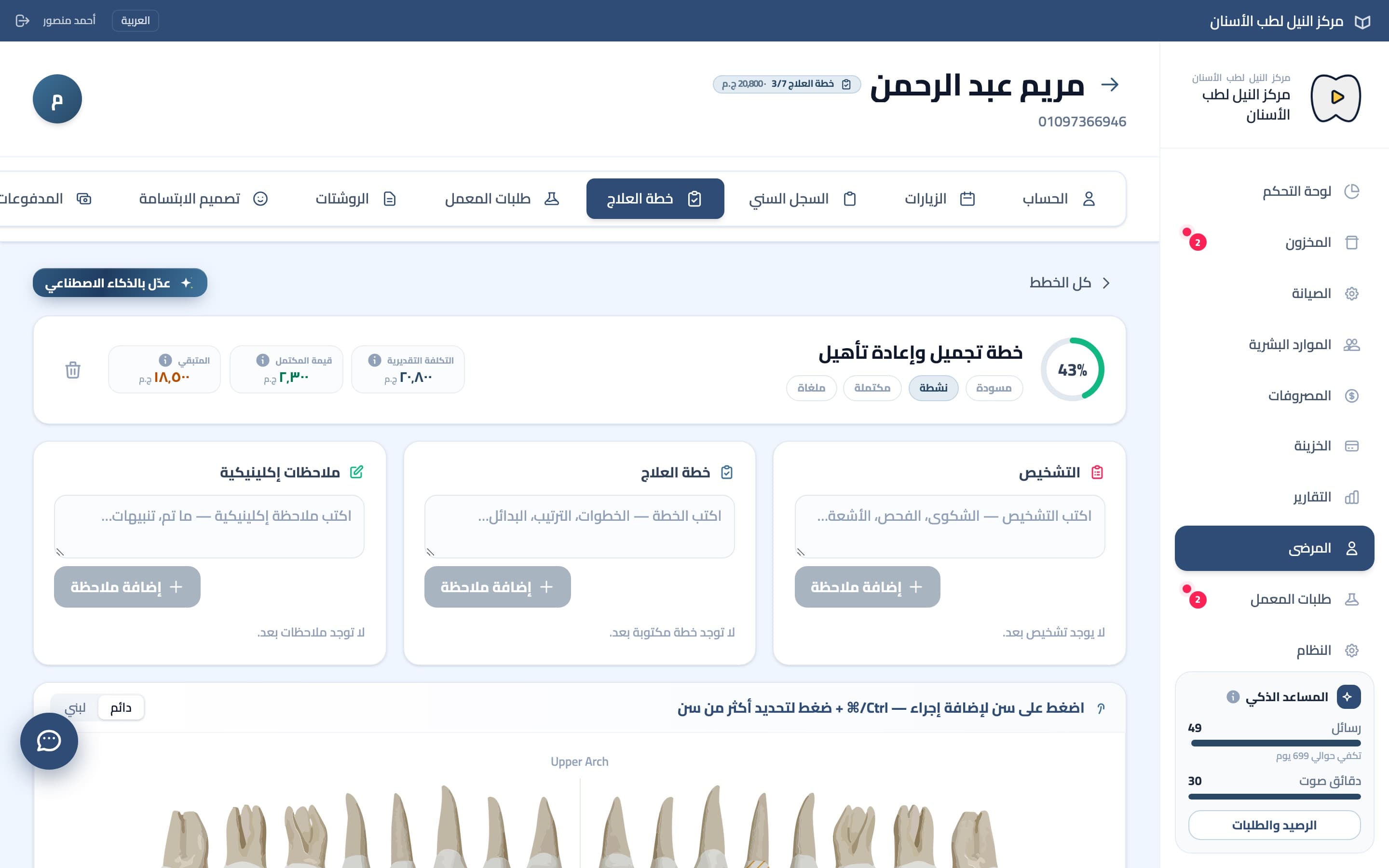Expand كل الخطط chevron link
1389x868 pixels.
point(1070,283)
